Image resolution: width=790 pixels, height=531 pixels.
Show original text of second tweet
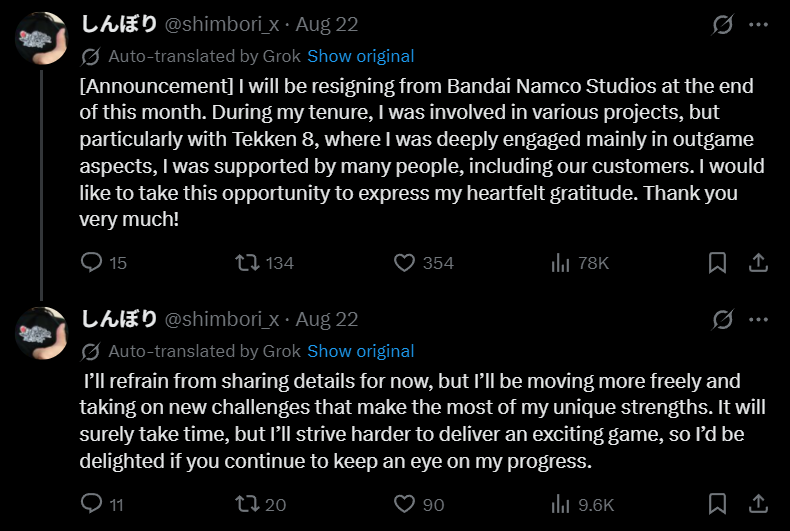(360, 351)
